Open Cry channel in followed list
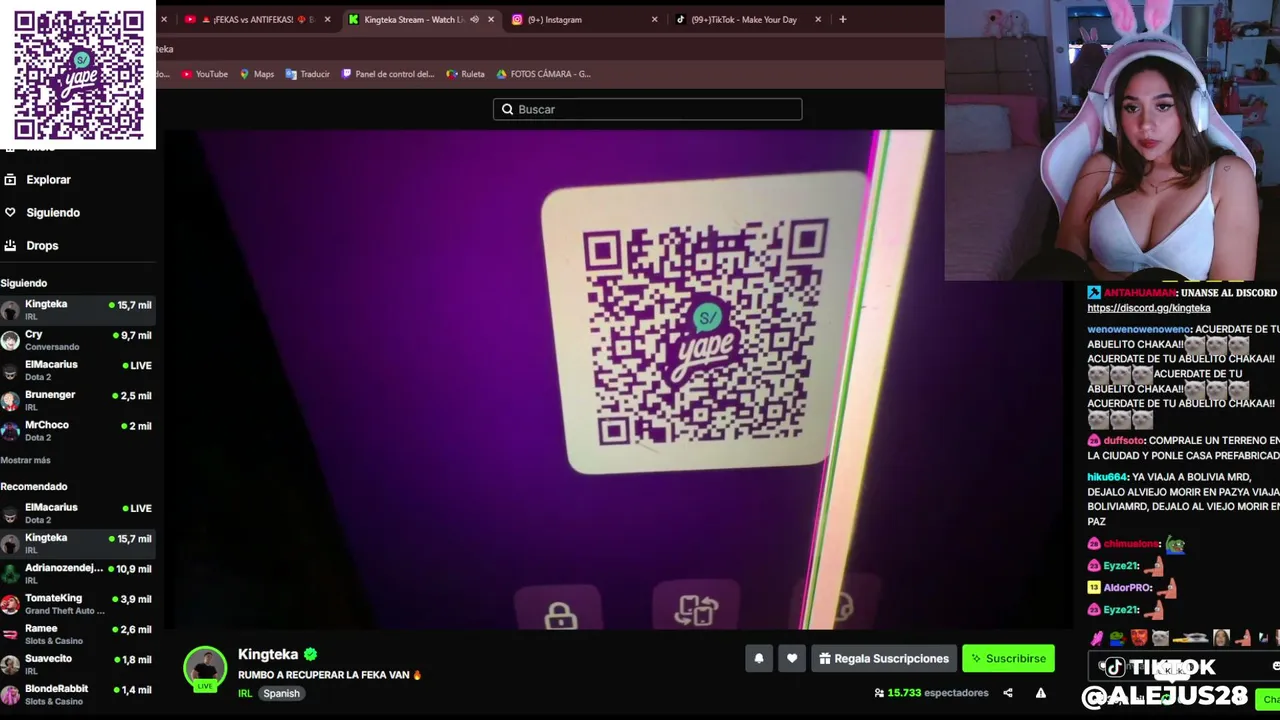The height and width of the screenshot is (720, 1280). tap(78, 340)
